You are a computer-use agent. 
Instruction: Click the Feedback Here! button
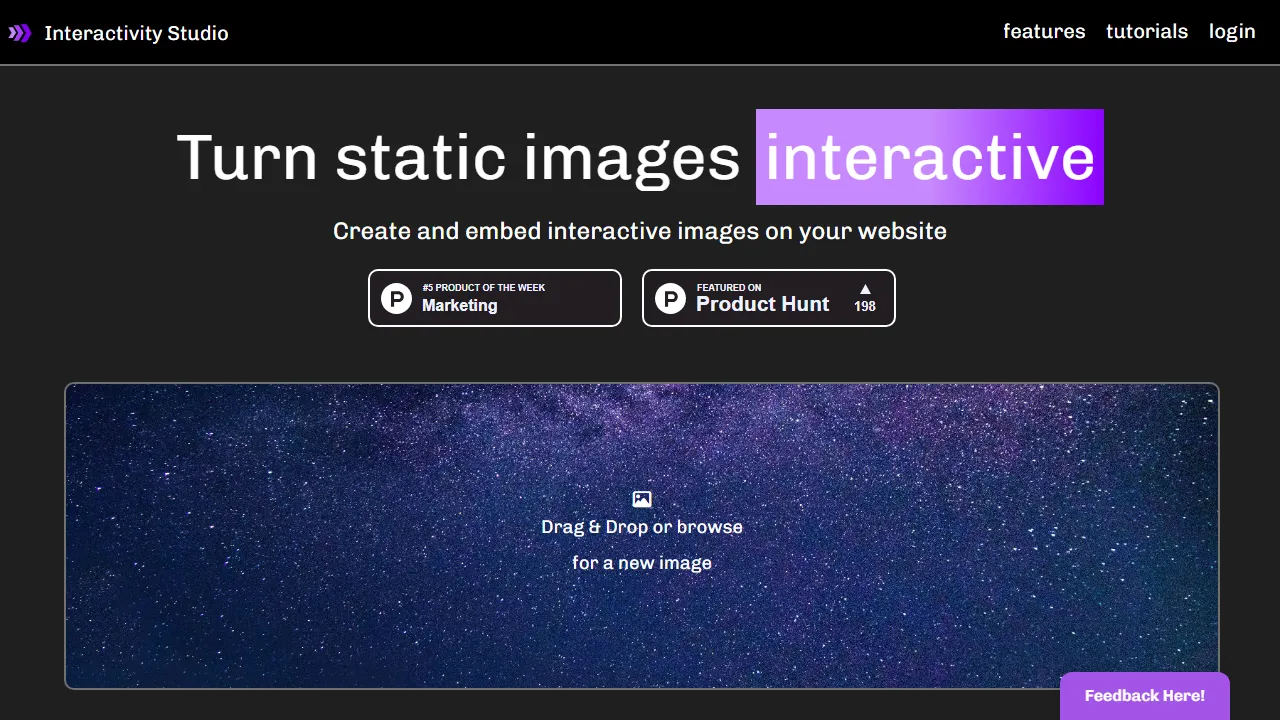pos(1144,696)
